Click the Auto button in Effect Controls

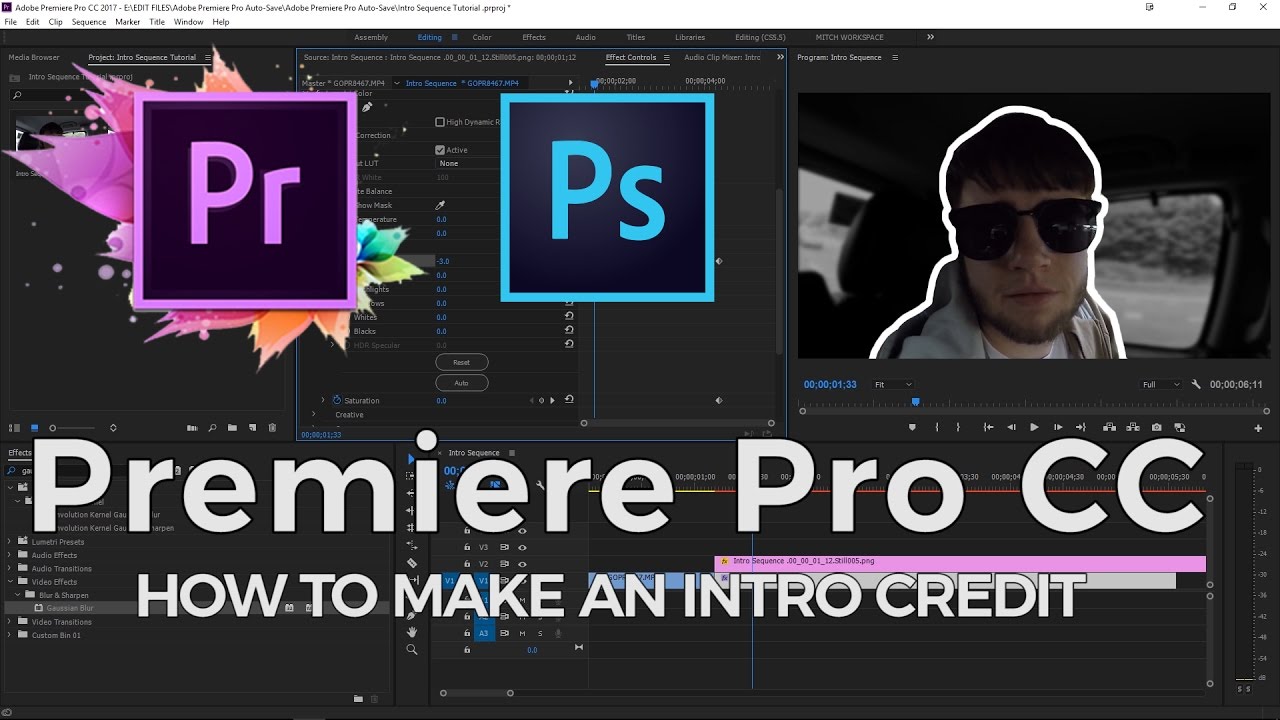coord(461,382)
